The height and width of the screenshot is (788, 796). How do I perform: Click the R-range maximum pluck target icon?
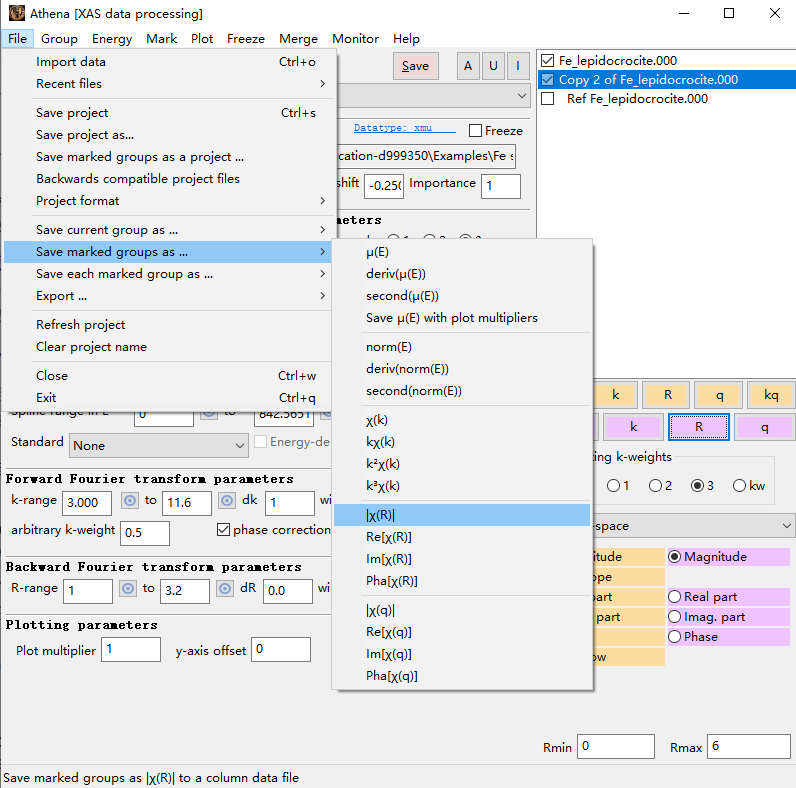[225, 588]
